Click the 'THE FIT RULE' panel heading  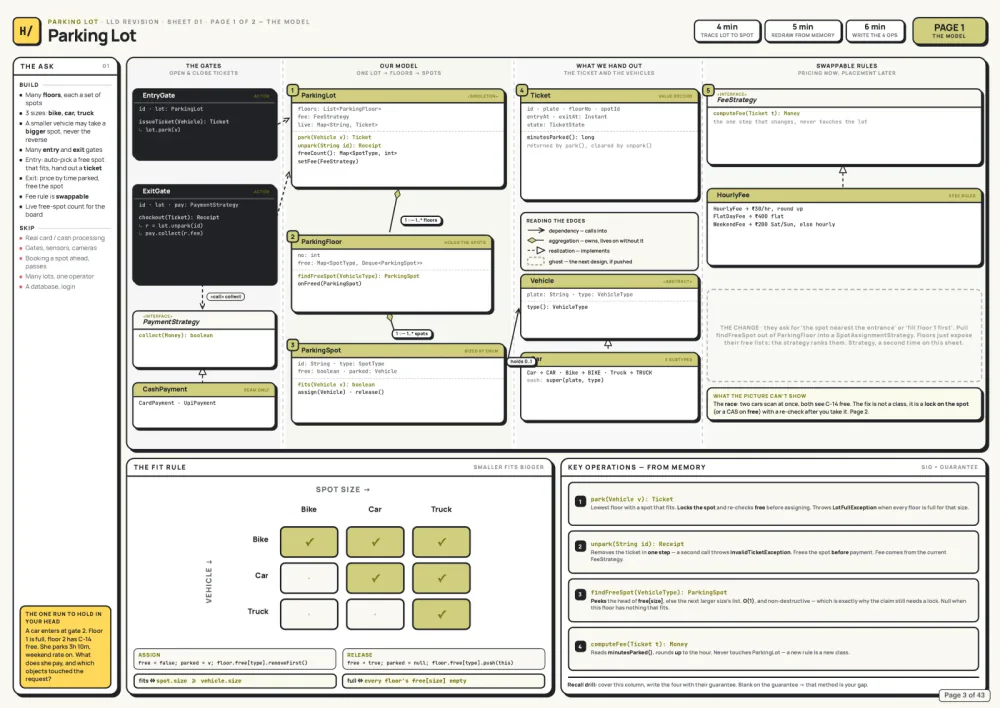pos(159,467)
